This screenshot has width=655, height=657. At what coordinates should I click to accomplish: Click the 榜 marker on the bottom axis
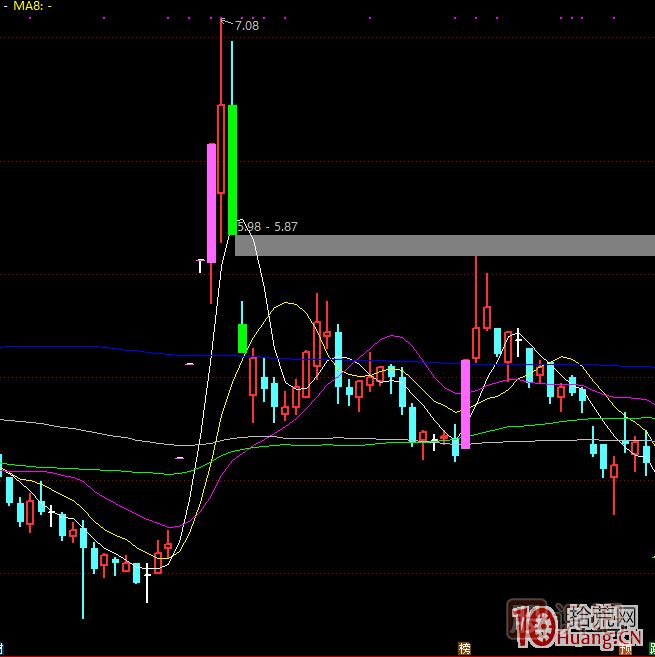464,648
